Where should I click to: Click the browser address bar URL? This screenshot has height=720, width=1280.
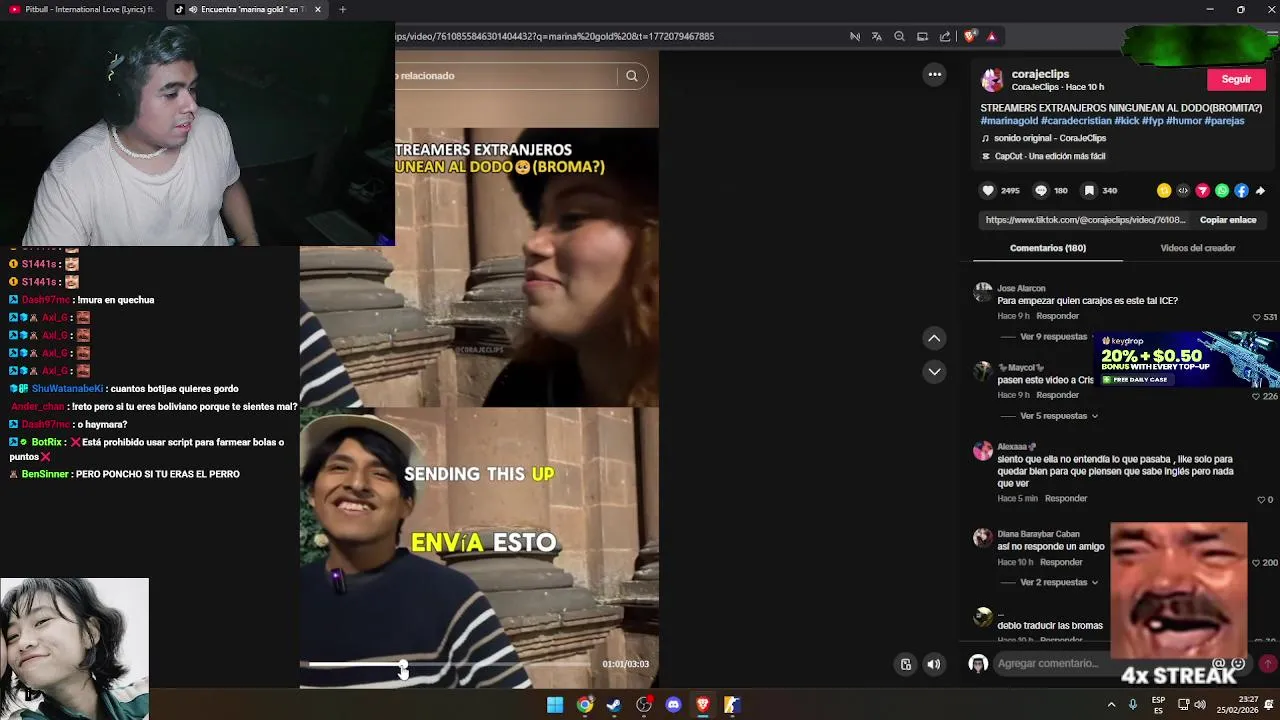coord(554,36)
